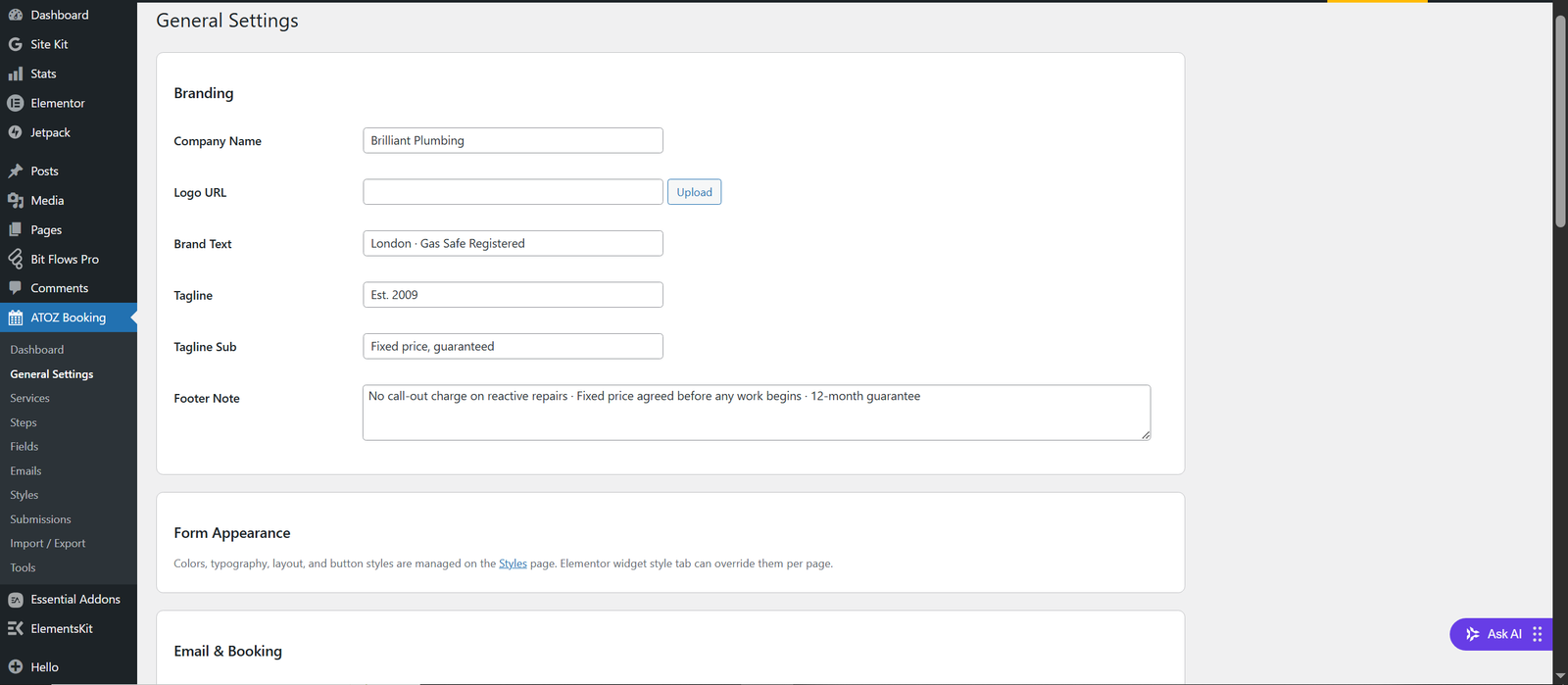This screenshot has height=685, width=1568.
Task: Click the Pages document icon
Action: 16,229
